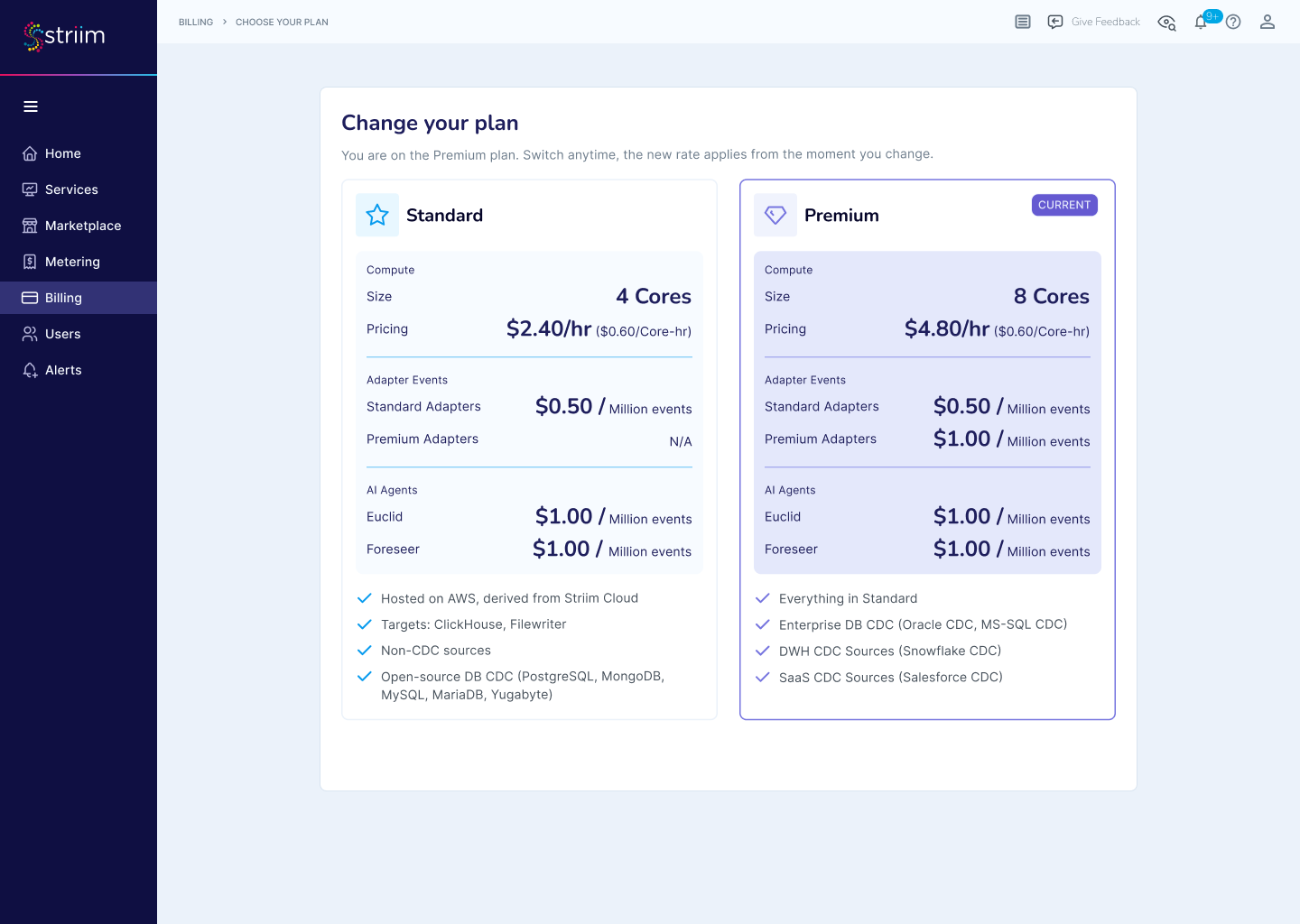1300x924 pixels.
Task: Click 'Everything in Standard' feature text
Action: (848, 598)
